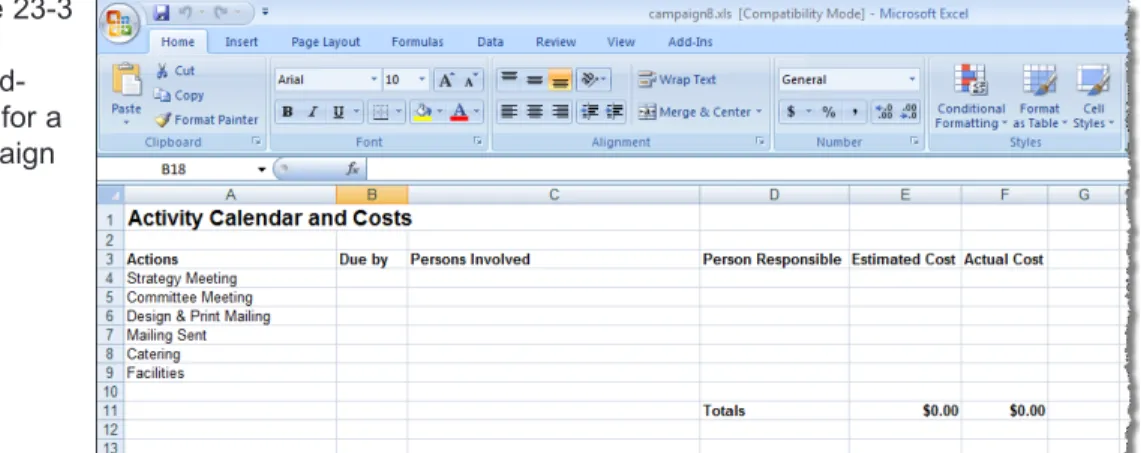1141x453 pixels.
Task: Click the Increase Indent icon
Action: [x=615, y=112]
